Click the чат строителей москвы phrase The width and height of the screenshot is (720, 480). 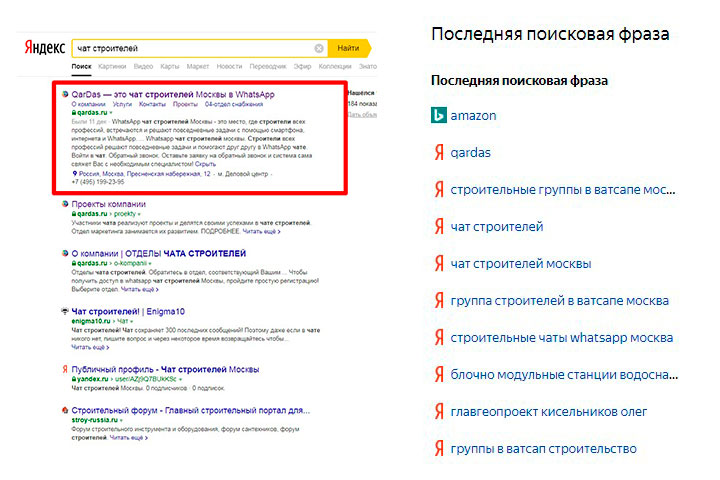(x=521, y=264)
